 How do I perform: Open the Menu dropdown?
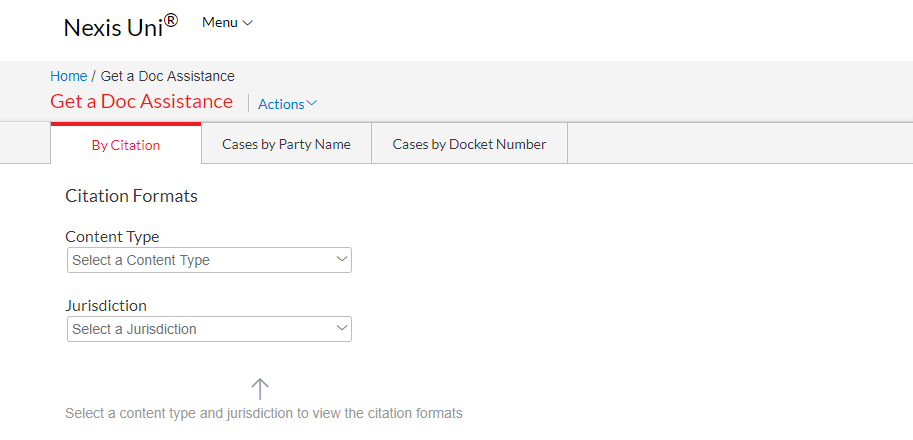tap(227, 23)
